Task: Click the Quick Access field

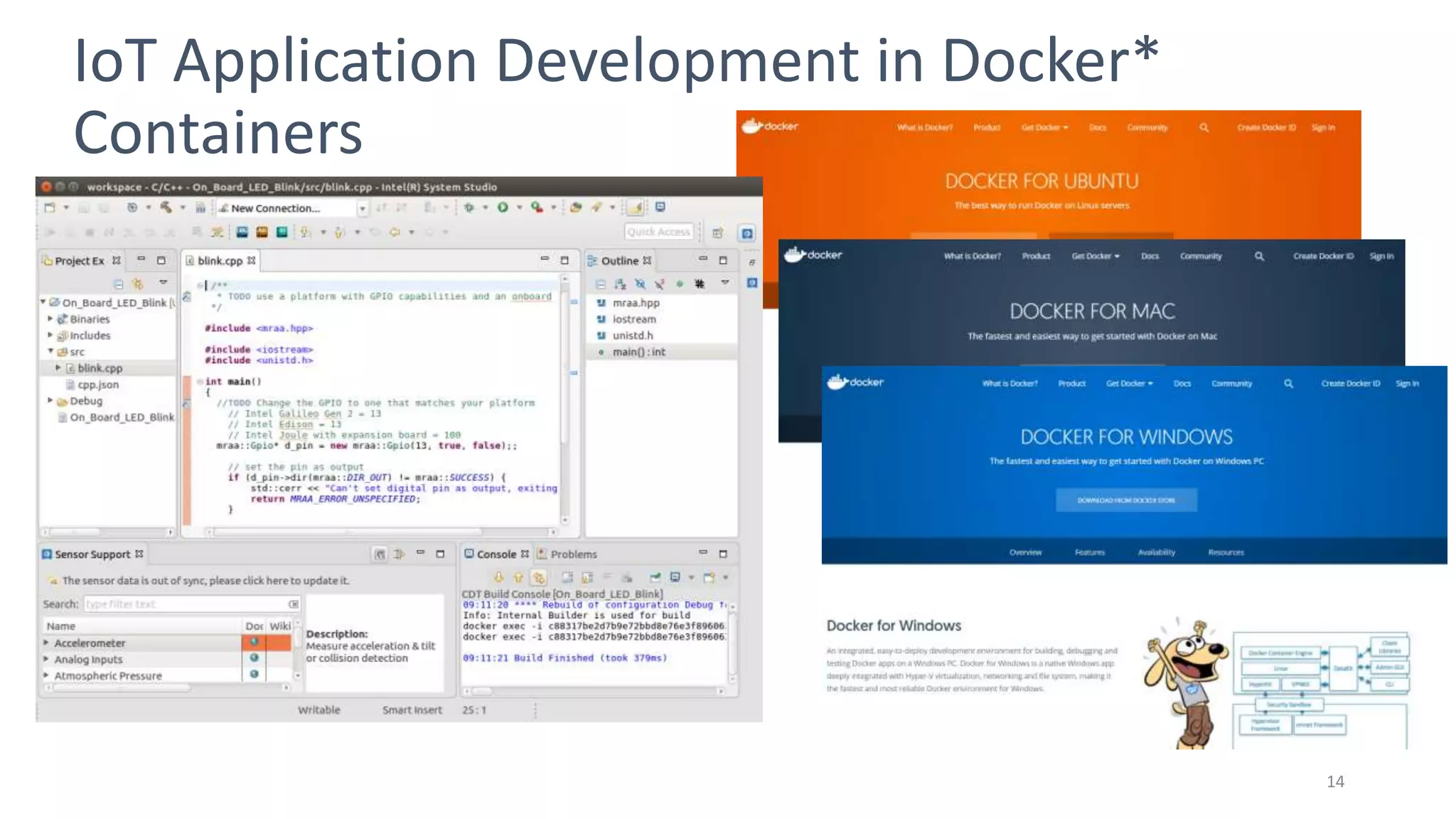Action: pyautogui.click(x=659, y=232)
